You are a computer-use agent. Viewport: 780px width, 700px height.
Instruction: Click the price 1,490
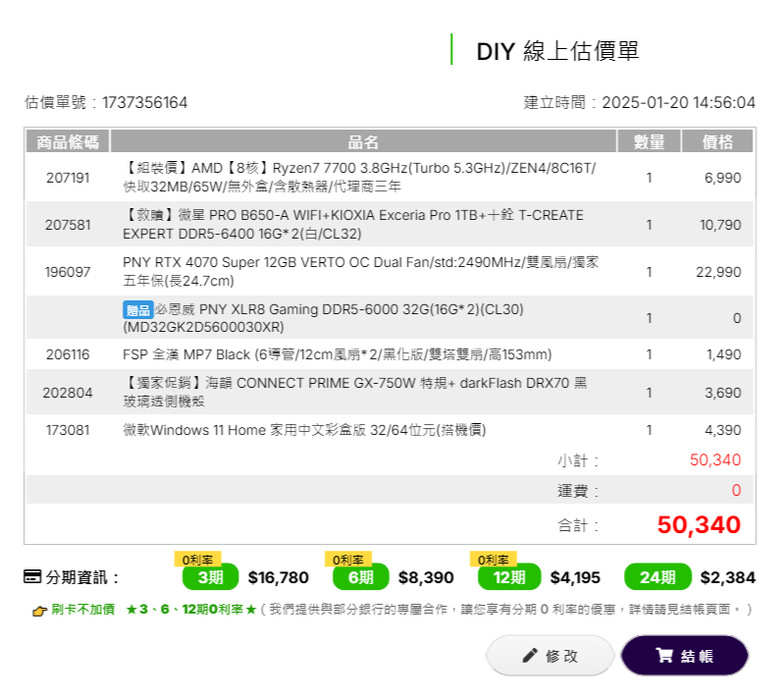(724, 354)
